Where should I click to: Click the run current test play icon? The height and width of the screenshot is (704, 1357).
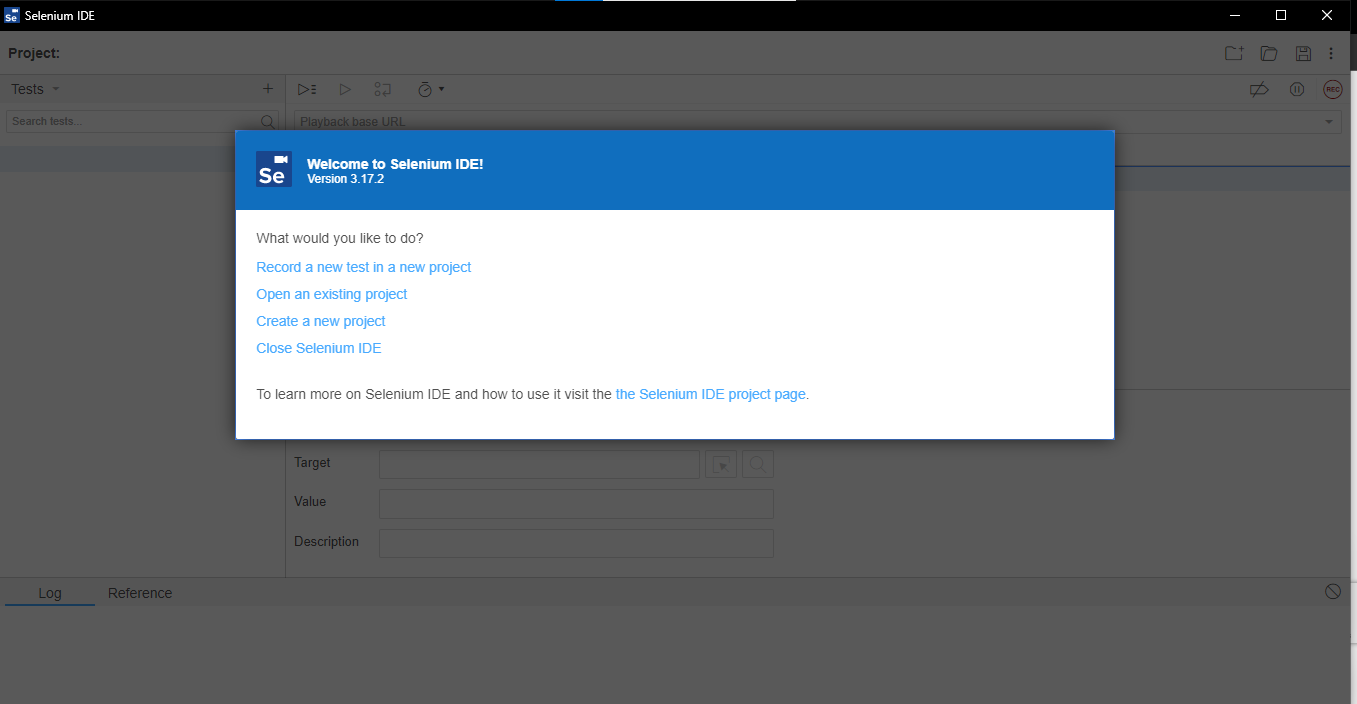(345, 90)
